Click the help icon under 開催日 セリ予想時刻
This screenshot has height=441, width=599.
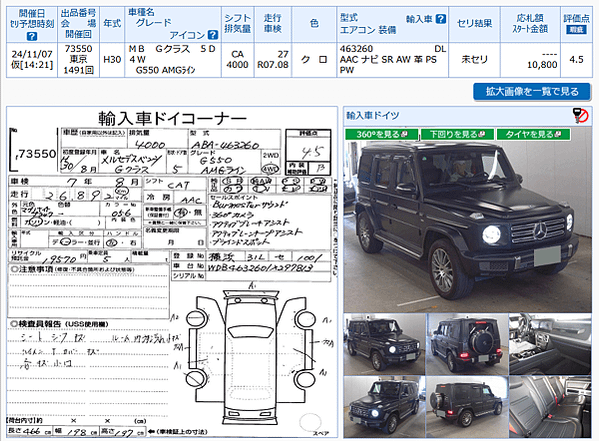tap(32, 36)
